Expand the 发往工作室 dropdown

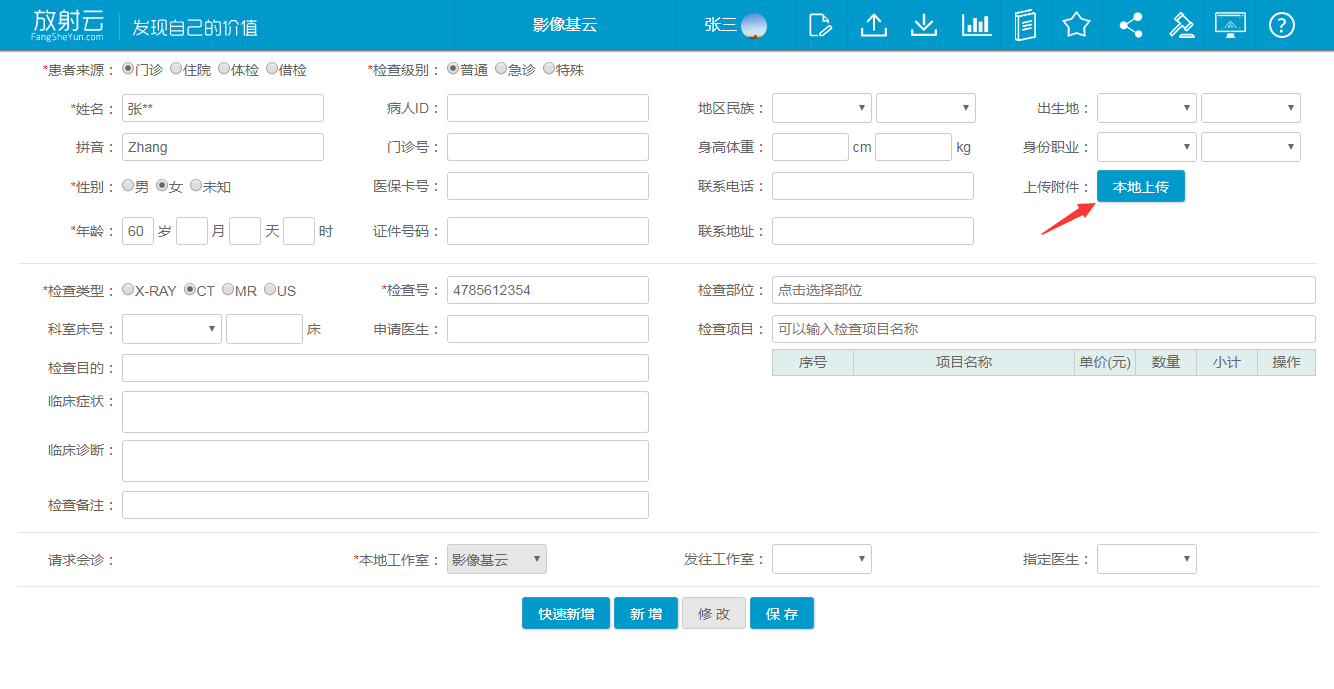821,559
